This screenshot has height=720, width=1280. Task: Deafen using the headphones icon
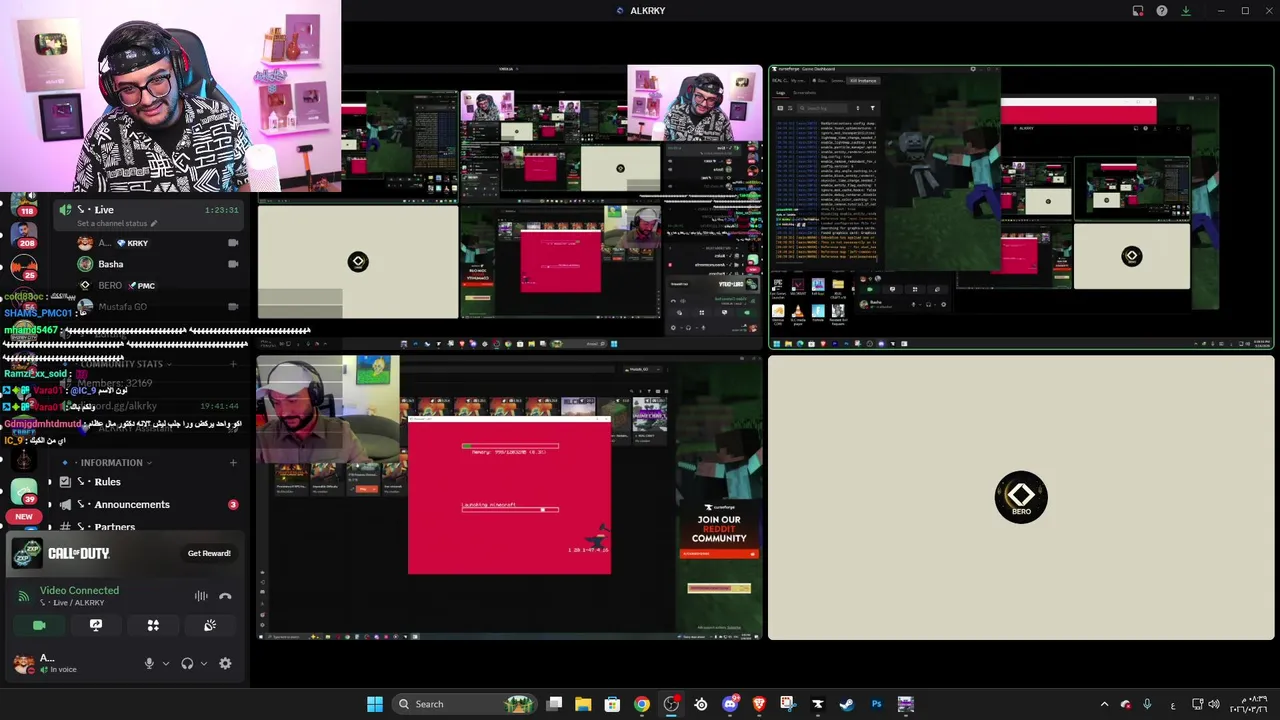187,663
